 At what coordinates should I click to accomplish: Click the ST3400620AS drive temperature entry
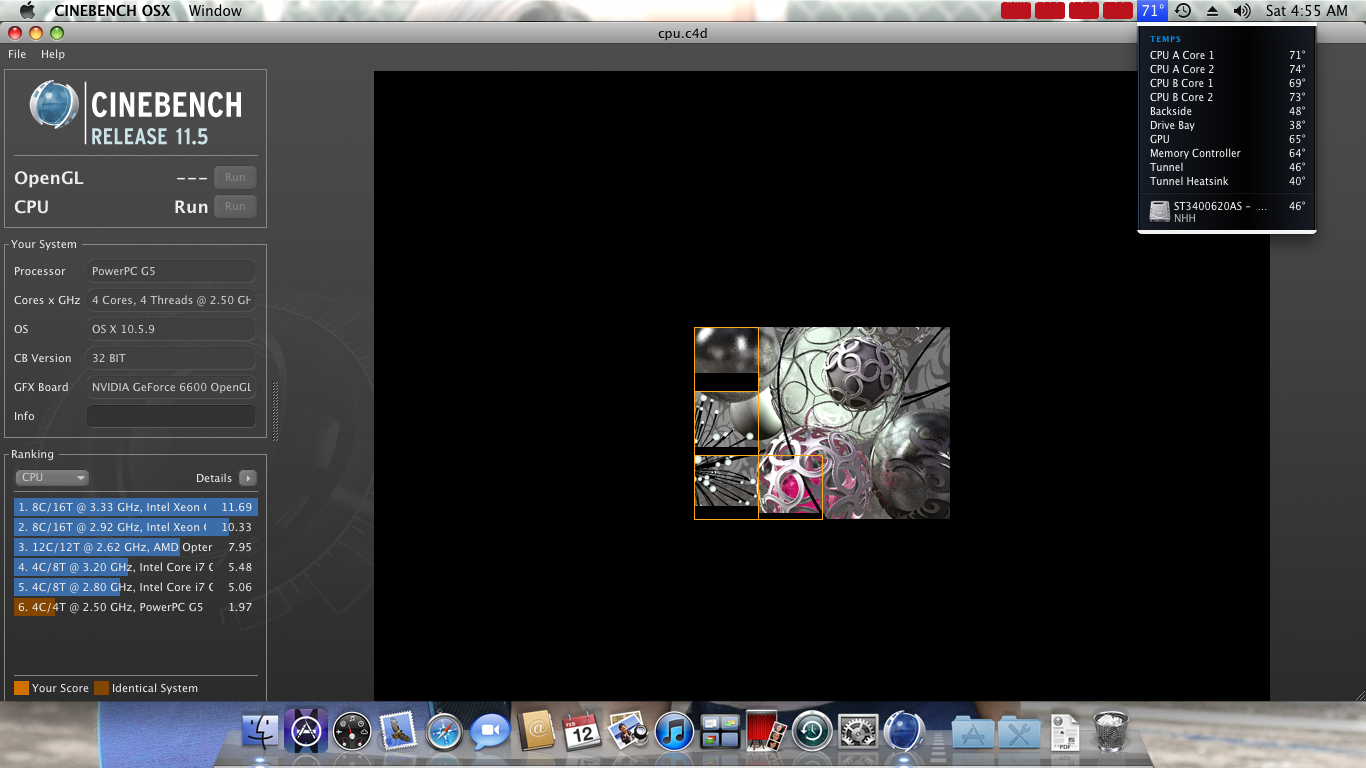click(1227, 211)
